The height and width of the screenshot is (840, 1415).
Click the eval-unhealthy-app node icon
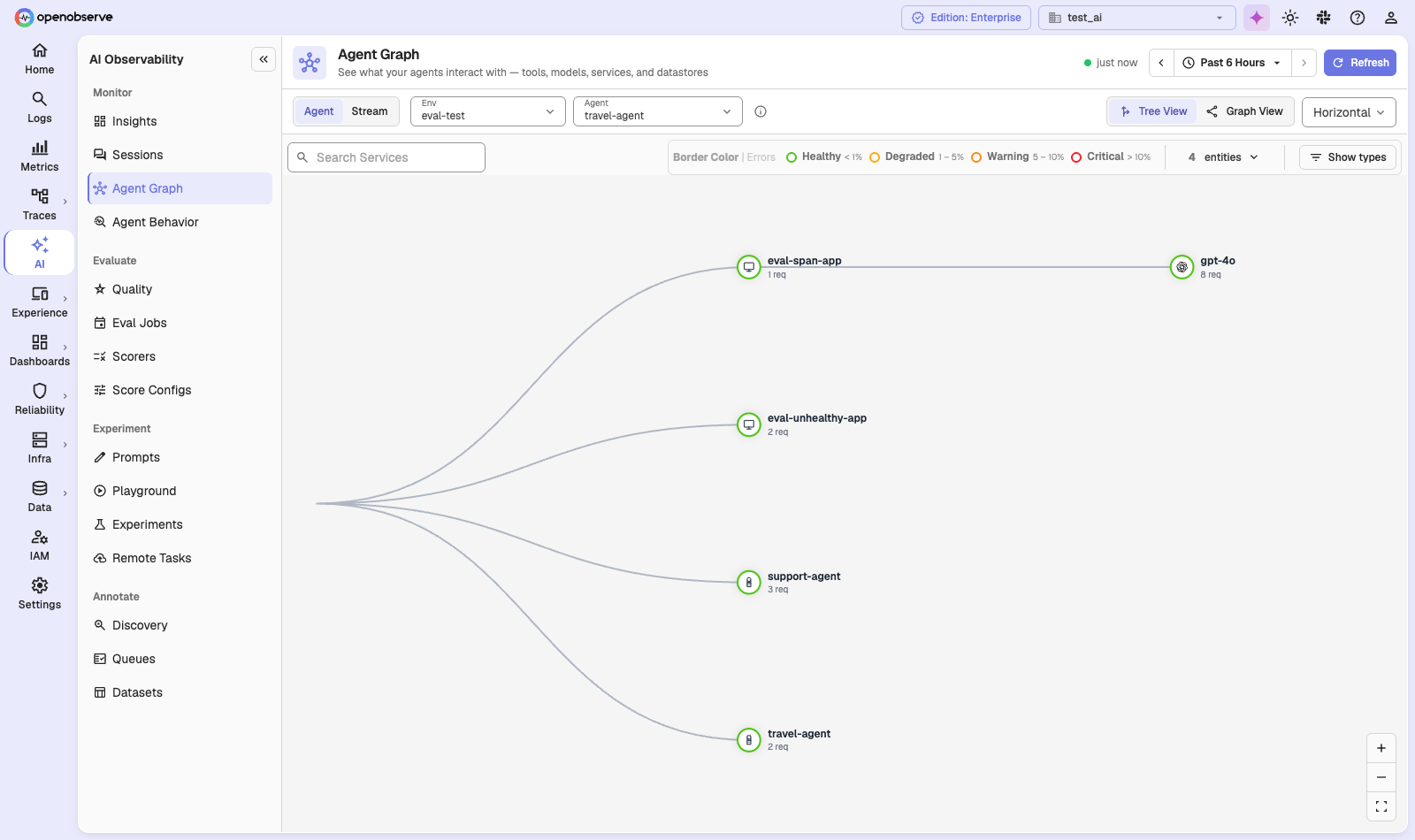(749, 424)
